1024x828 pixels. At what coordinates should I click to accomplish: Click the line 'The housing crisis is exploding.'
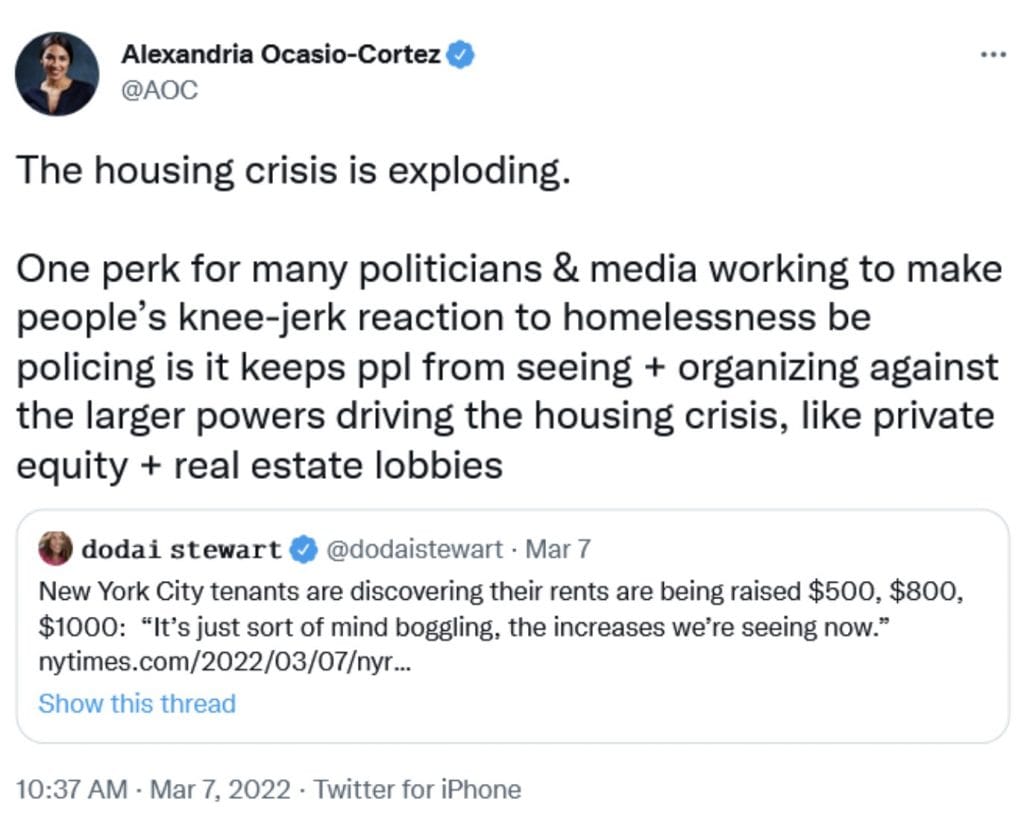click(293, 171)
